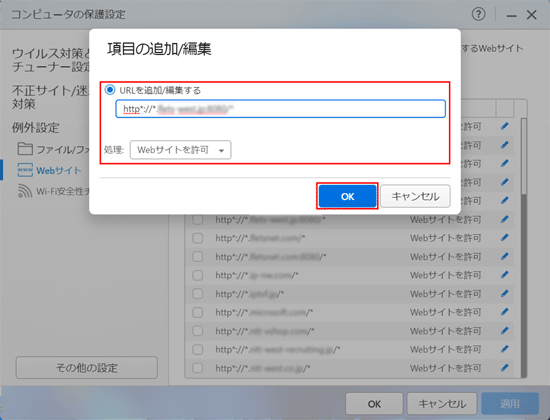Open the '処理' Webサイトを許可 dropdown
This screenshot has width=550, height=420.
[x=180, y=150]
